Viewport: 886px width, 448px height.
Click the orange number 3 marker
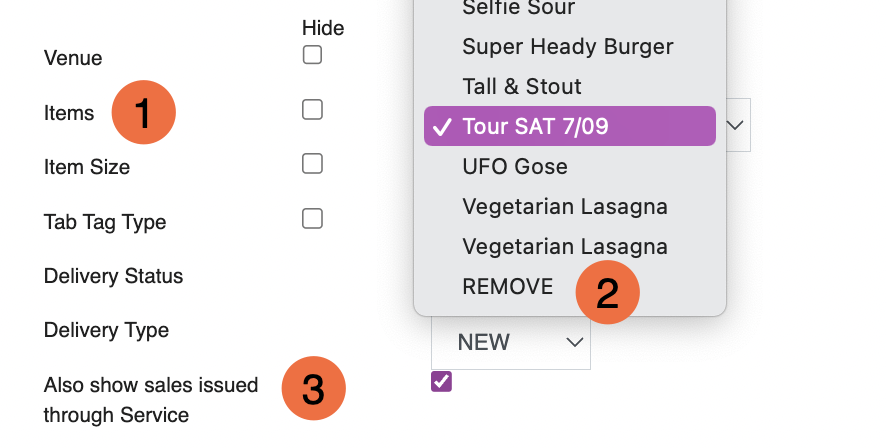click(x=314, y=388)
